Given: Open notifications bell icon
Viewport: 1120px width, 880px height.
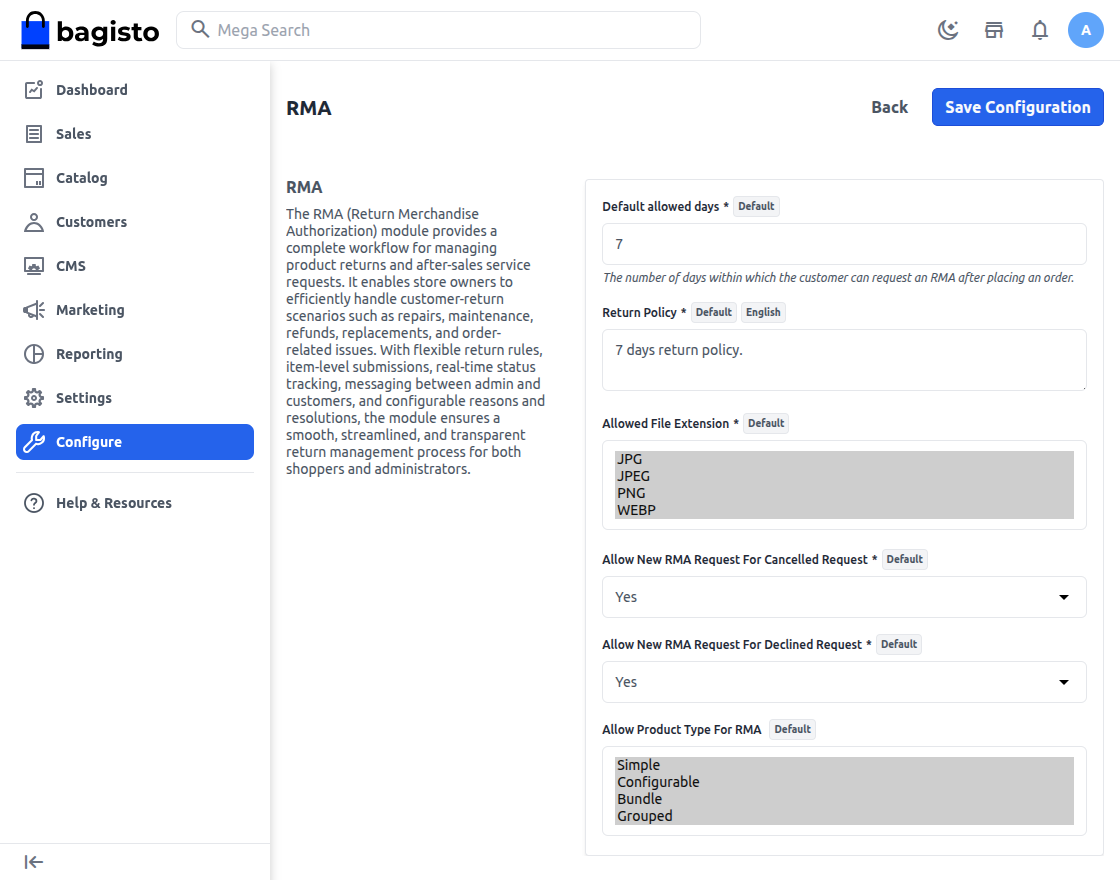Looking at the screenshot, I should point(1040,30).
